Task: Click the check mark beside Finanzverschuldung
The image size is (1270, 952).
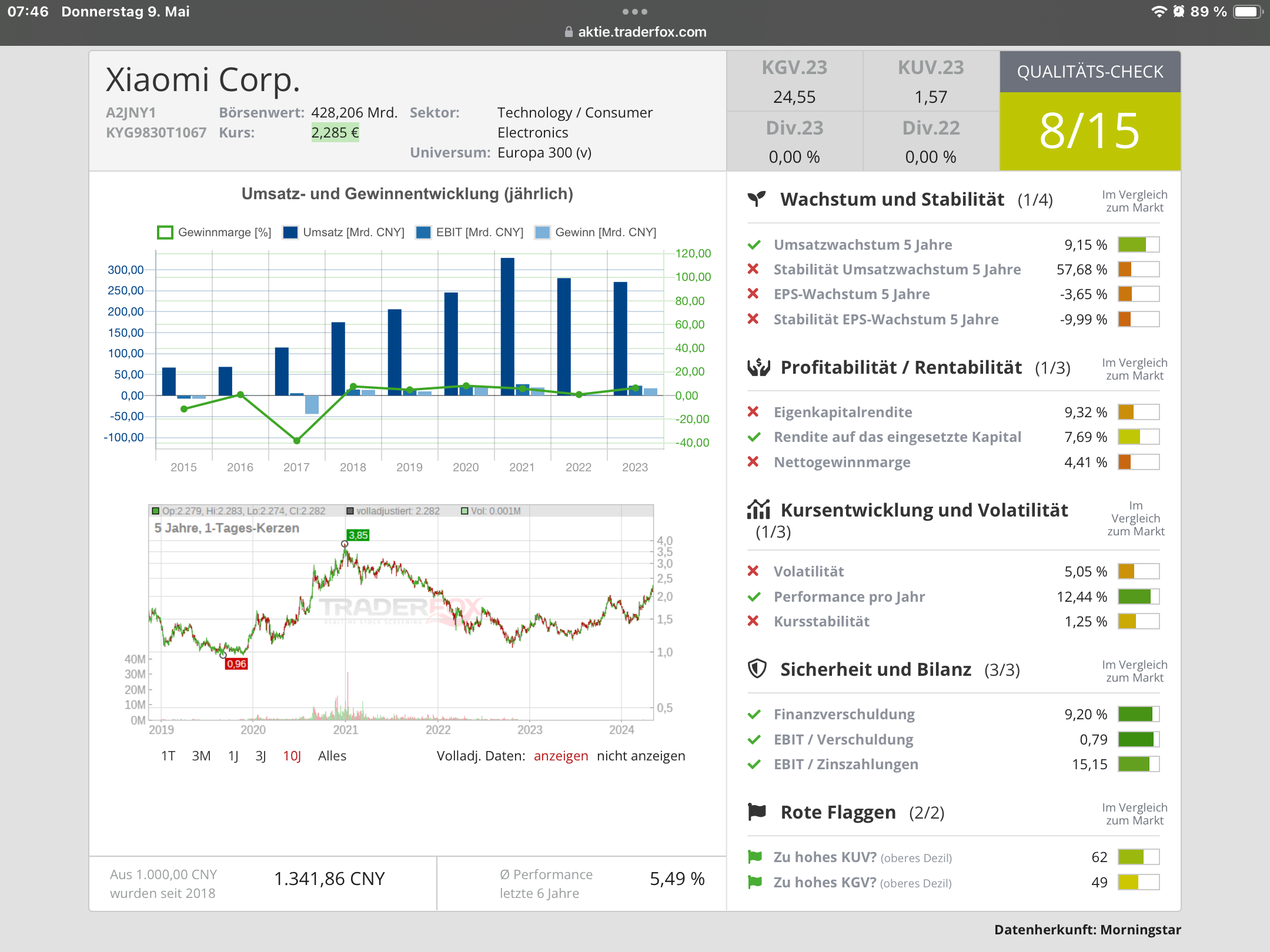Action: (754, 714)
